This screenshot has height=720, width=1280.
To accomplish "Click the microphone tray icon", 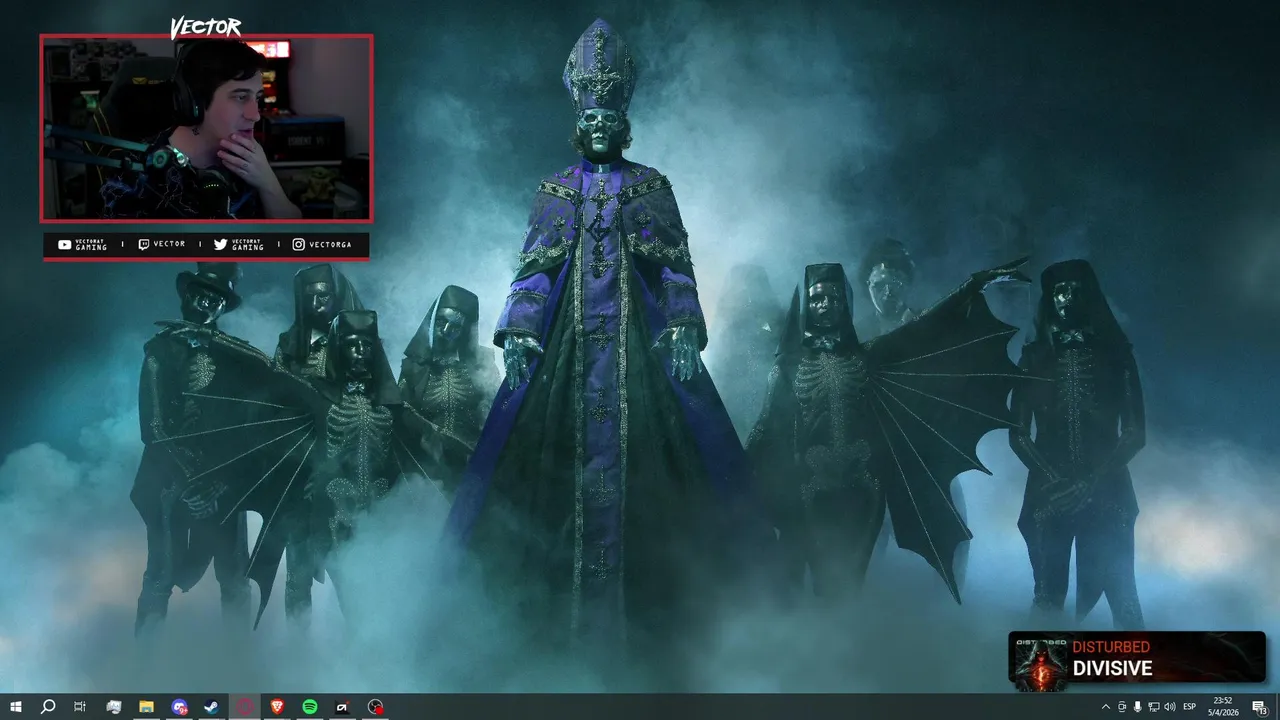I will [x=1137, y=707].
